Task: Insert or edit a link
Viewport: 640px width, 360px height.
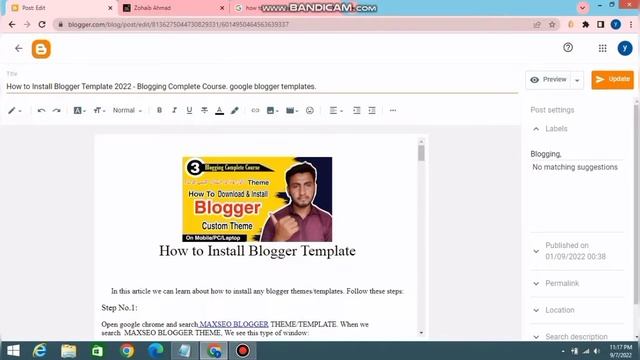Action: pos(256,110)
